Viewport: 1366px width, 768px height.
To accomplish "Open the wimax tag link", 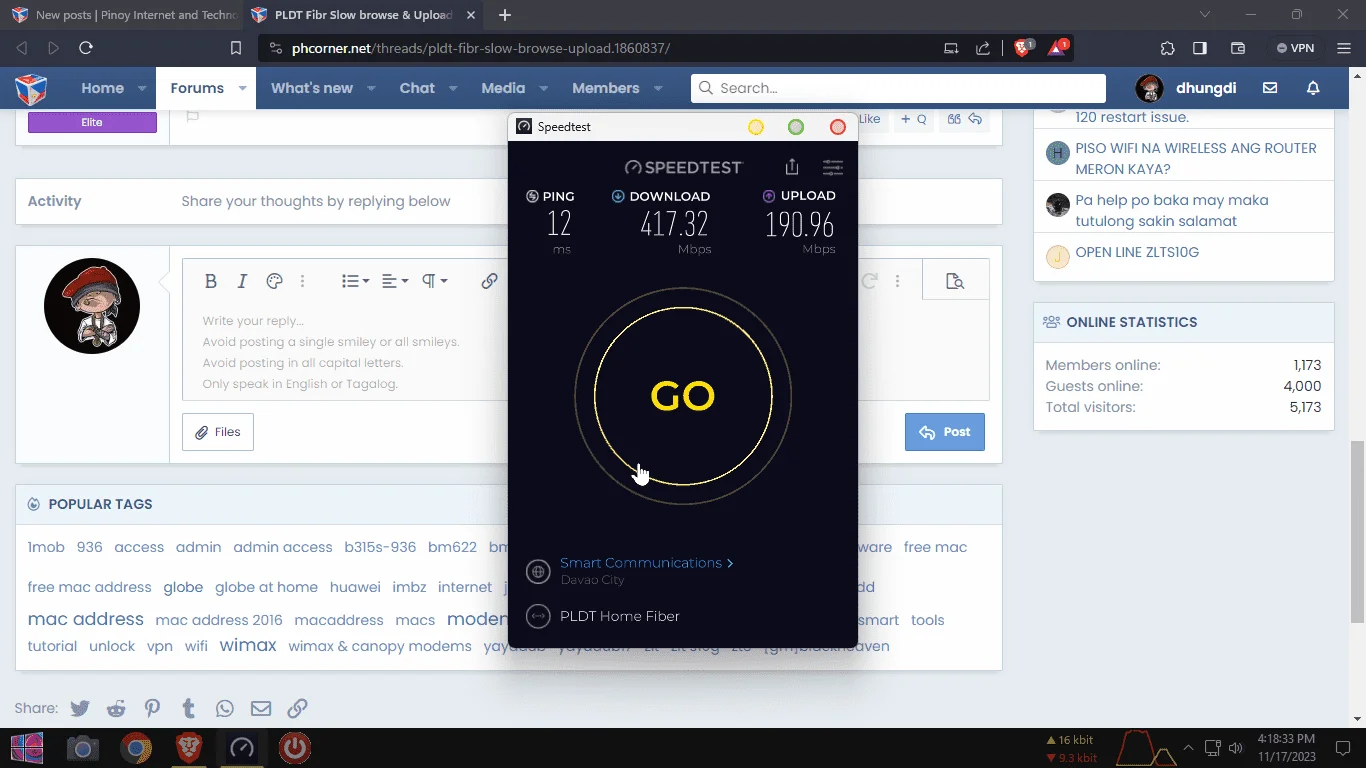I will point(248,645).
